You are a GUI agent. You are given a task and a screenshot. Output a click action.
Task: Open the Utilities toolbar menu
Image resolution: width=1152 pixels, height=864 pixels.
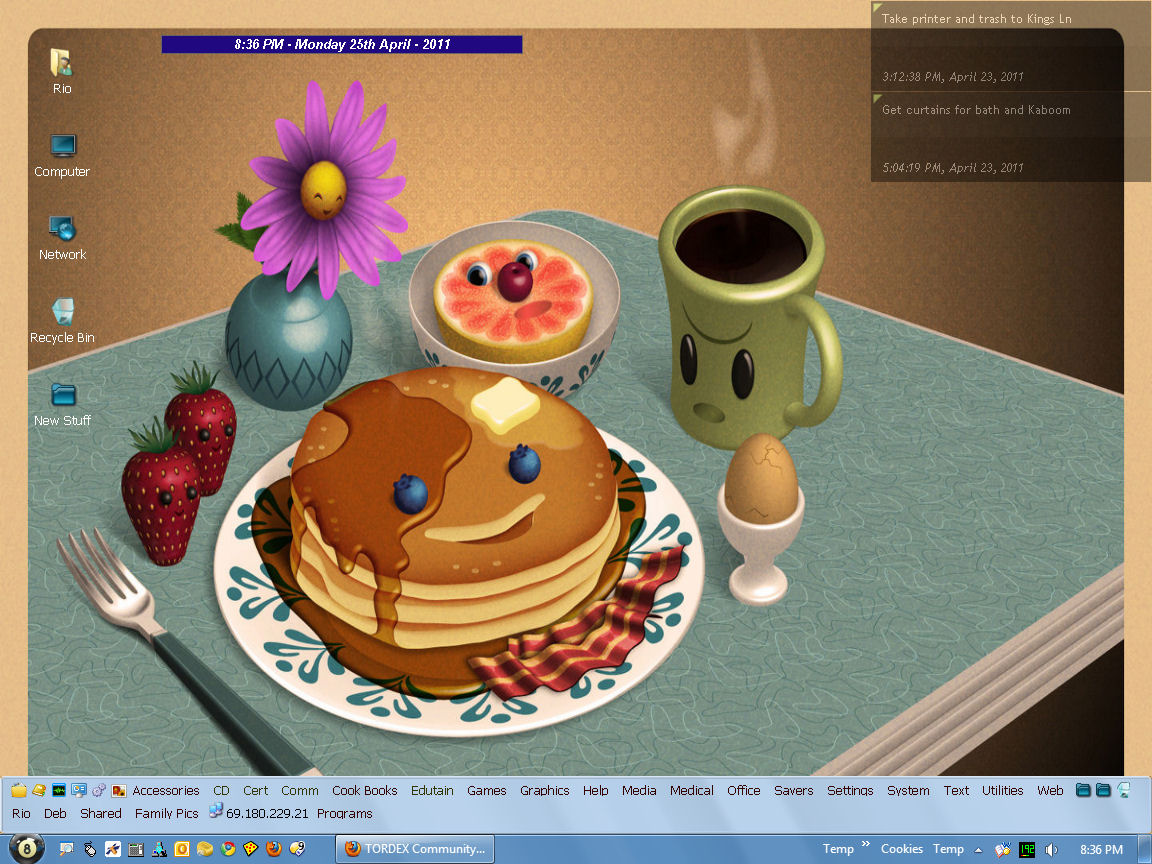tap(1002, 790)
